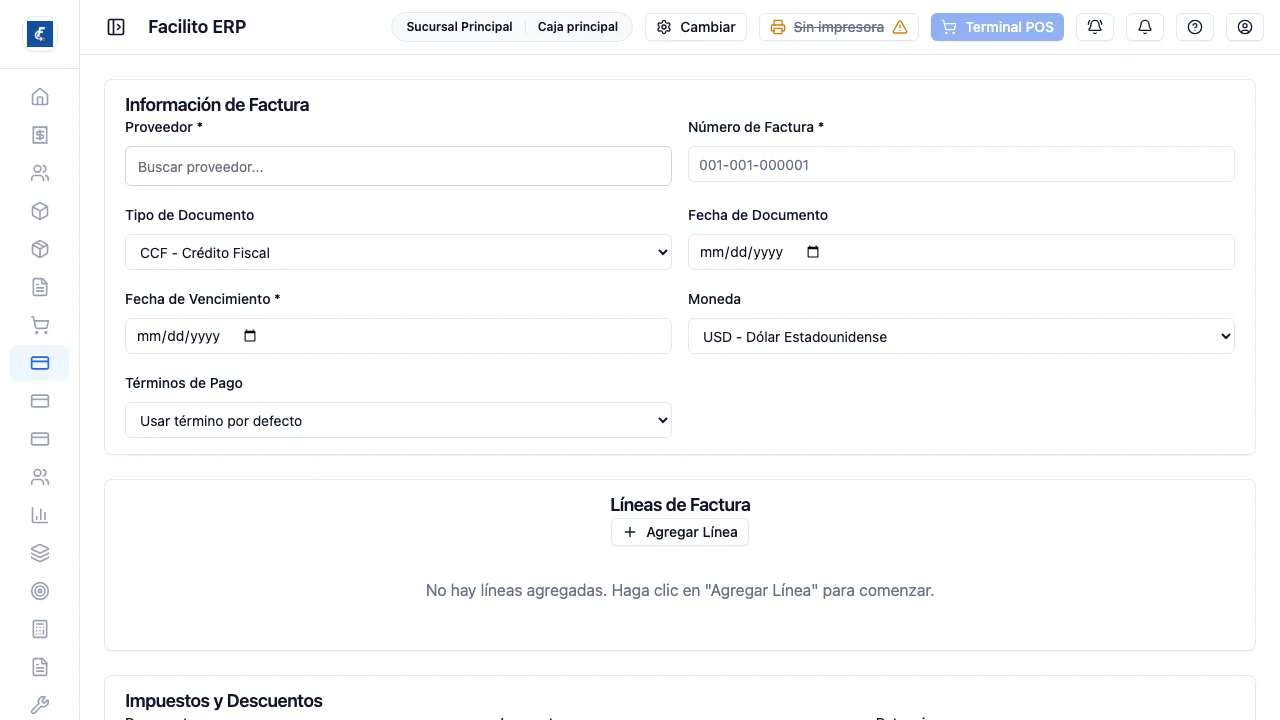Click the Cambiar button

point(696,27)
